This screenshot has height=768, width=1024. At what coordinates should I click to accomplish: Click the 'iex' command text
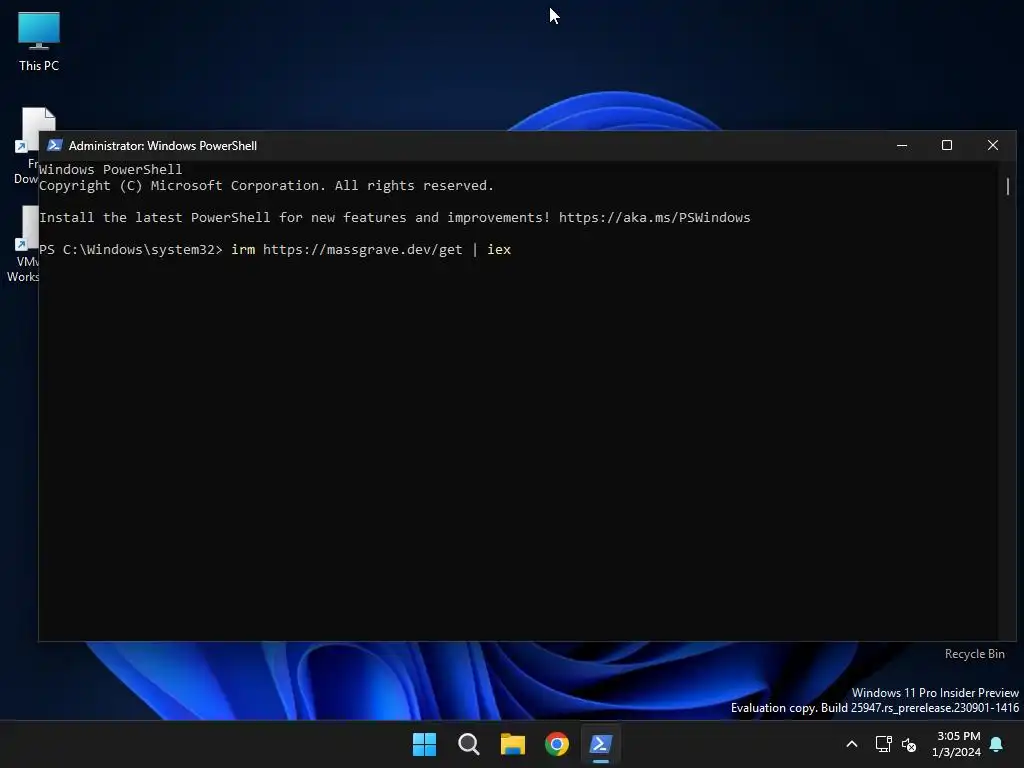click(x=499, y=249)
